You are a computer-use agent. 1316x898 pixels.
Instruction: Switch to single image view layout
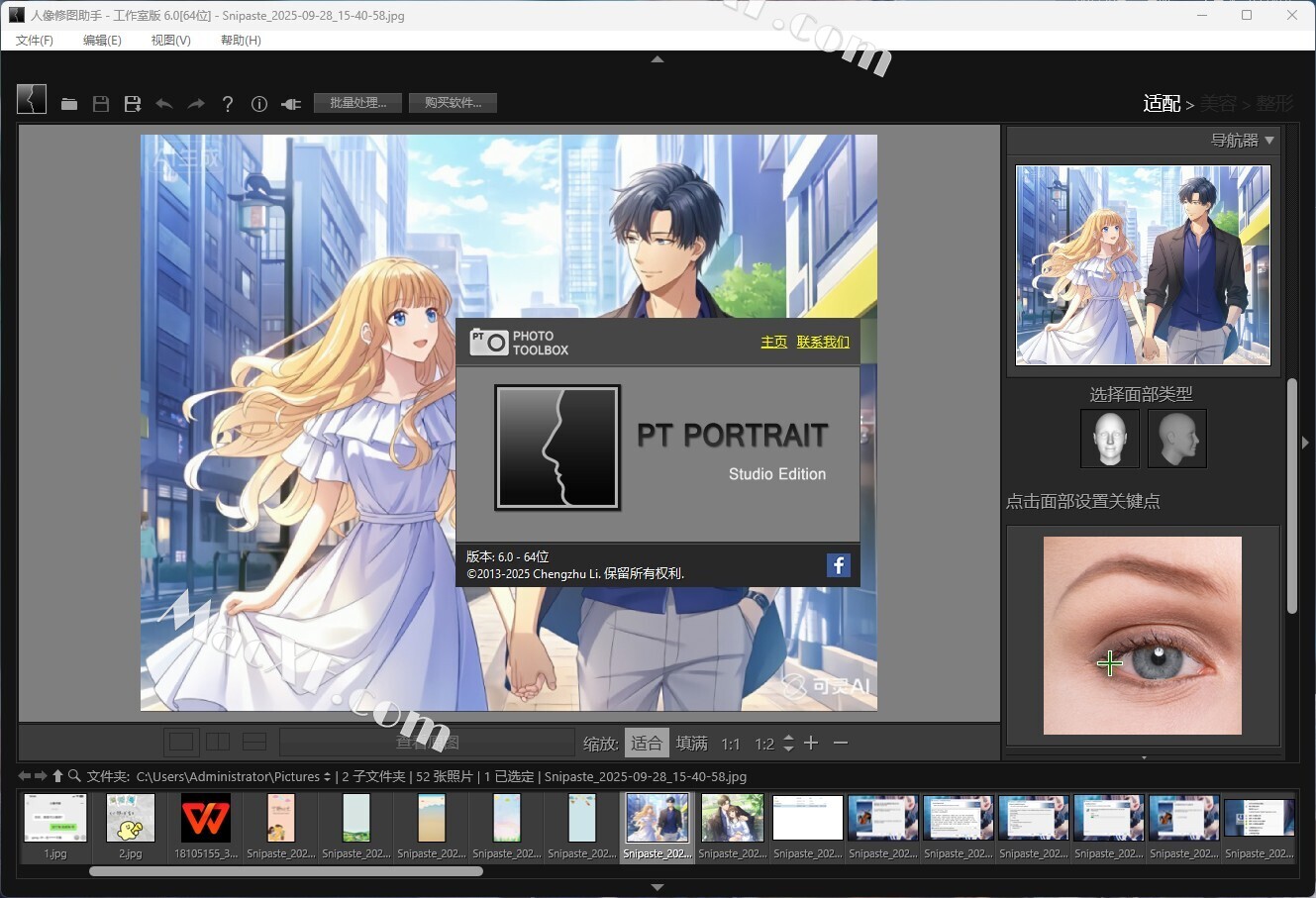(x=181, y=743)
